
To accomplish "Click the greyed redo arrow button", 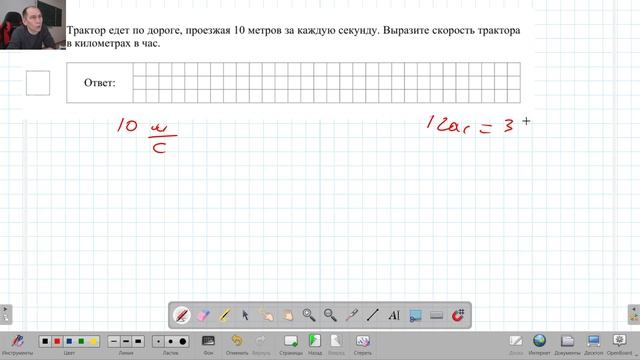I will pos(261,345).
